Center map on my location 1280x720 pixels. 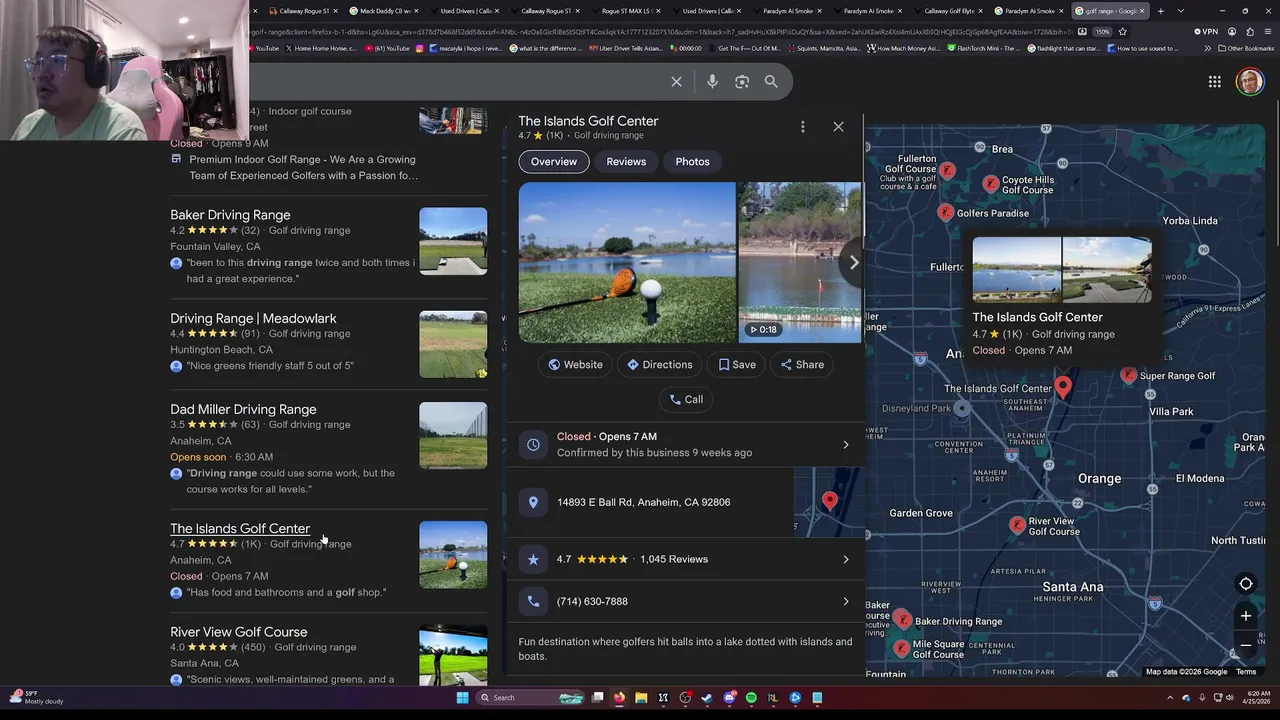[x=1246, y=584]
